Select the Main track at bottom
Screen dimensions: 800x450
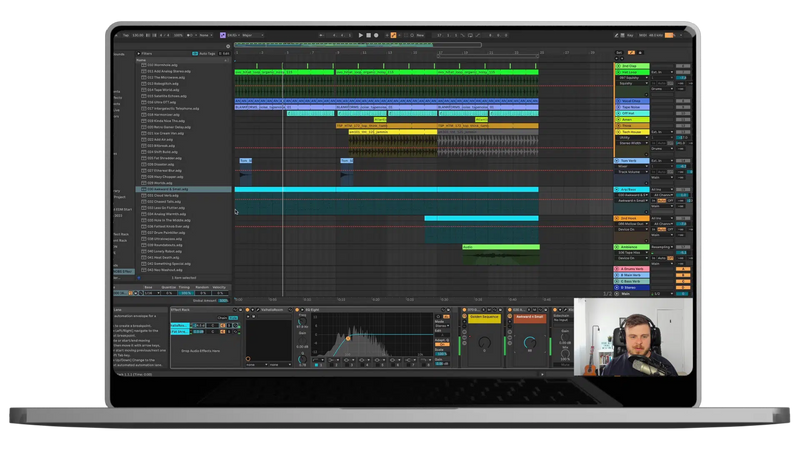630,294
